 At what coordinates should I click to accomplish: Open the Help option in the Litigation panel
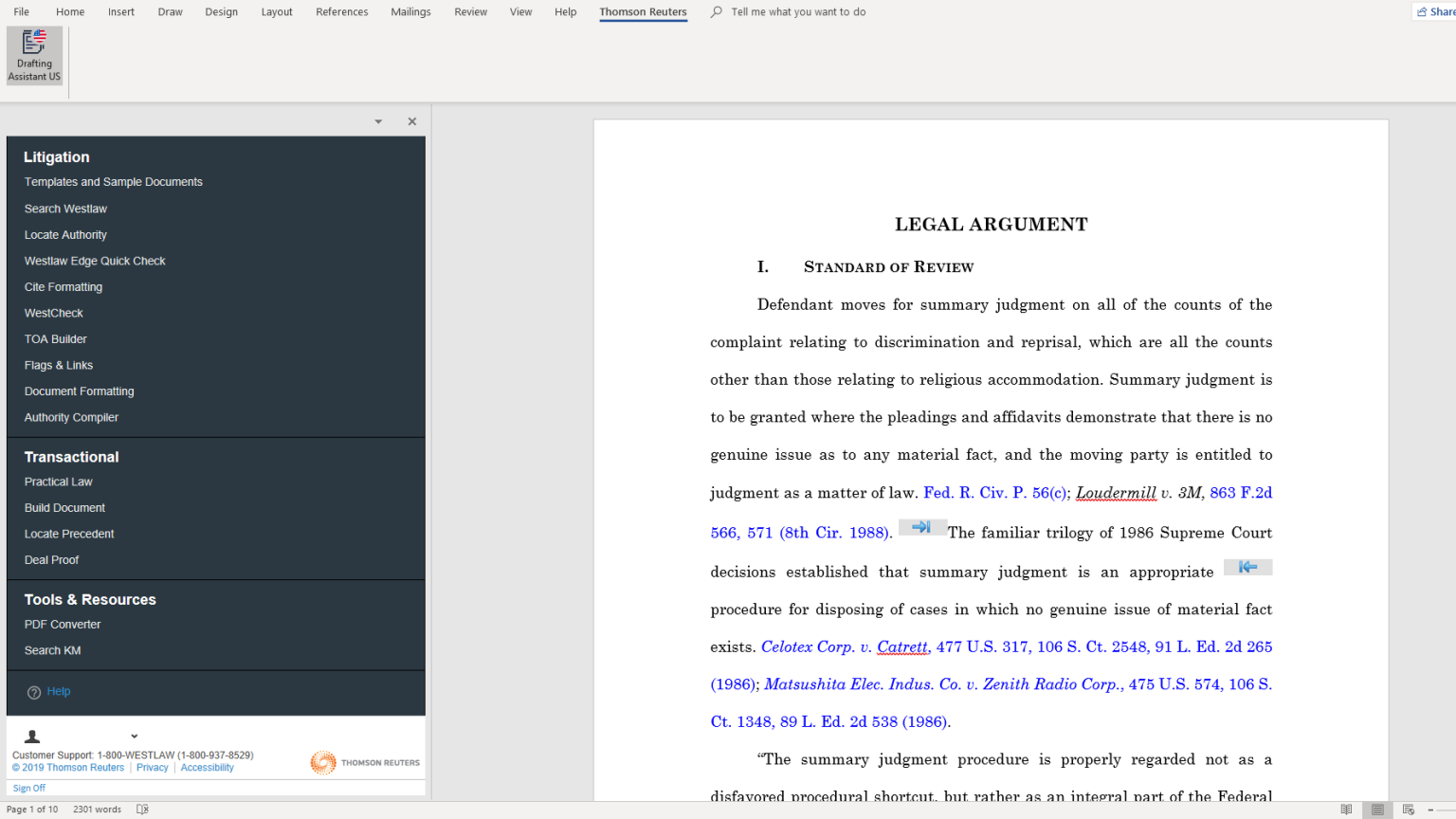pyautogui.click(x=57, y=691)
